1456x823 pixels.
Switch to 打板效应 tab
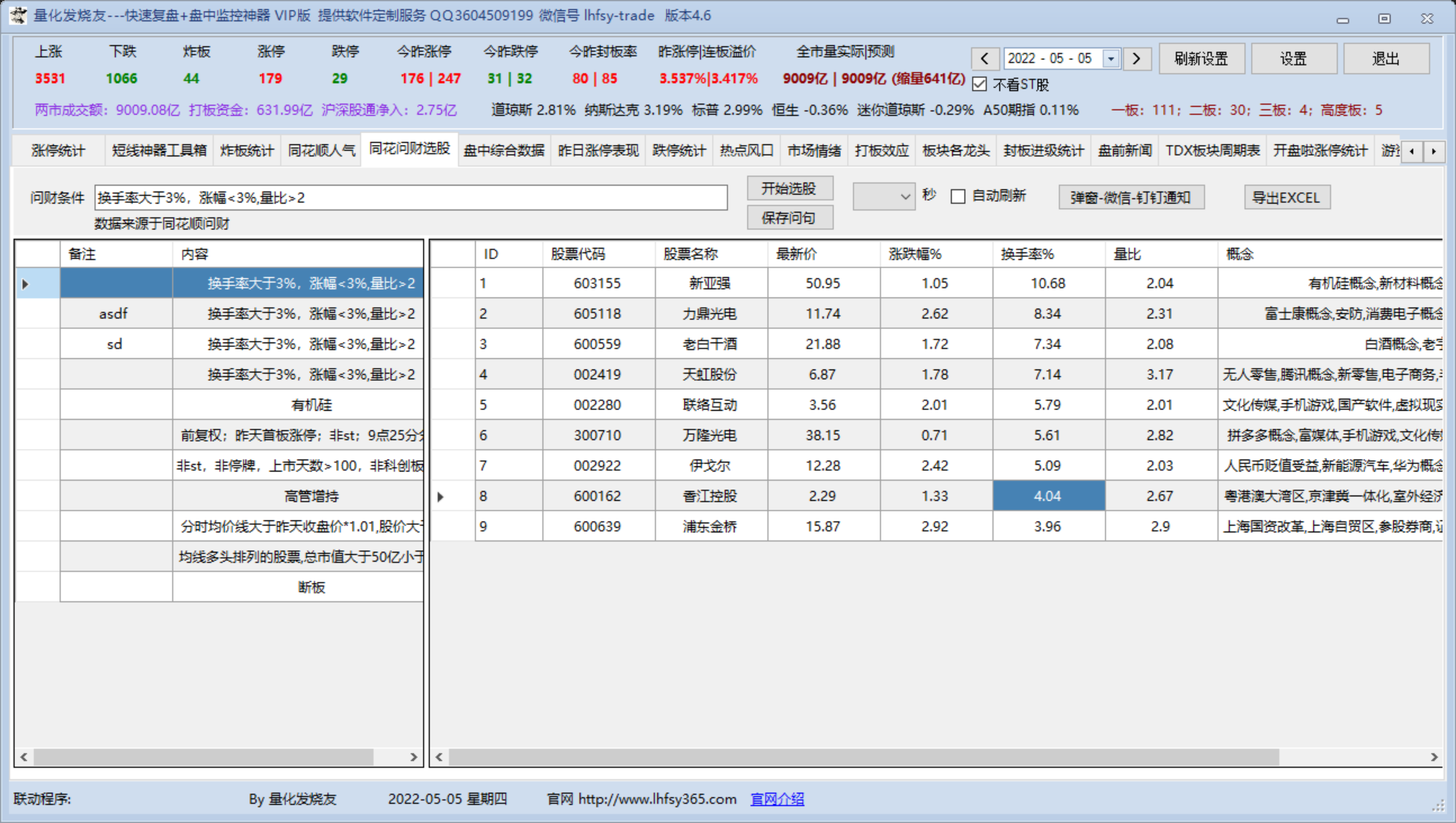pos(882,151)
